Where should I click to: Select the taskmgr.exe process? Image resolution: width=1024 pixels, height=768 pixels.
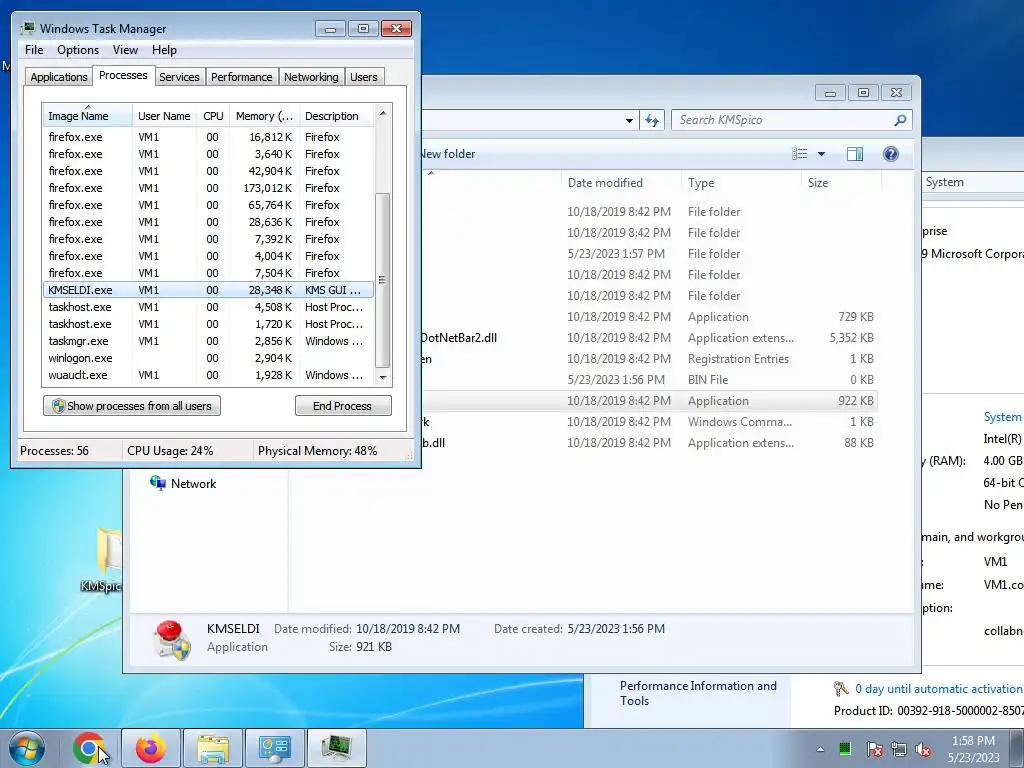(x=209, y=341)
